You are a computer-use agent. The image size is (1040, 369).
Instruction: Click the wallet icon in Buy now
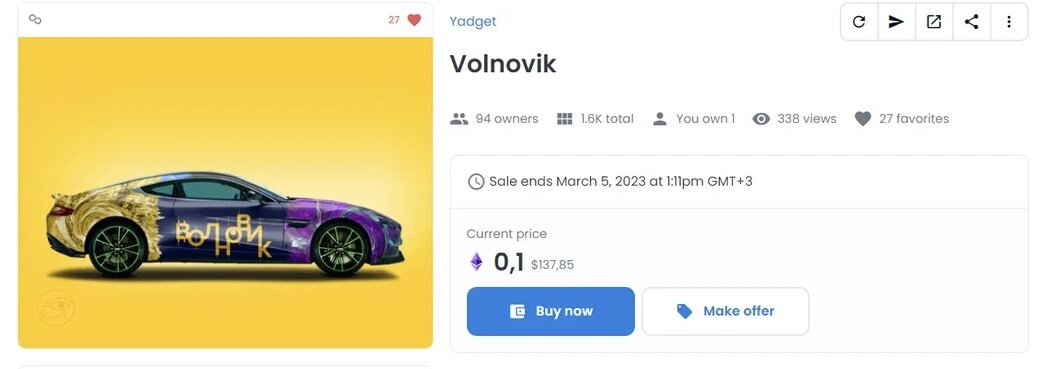point(517,311)
